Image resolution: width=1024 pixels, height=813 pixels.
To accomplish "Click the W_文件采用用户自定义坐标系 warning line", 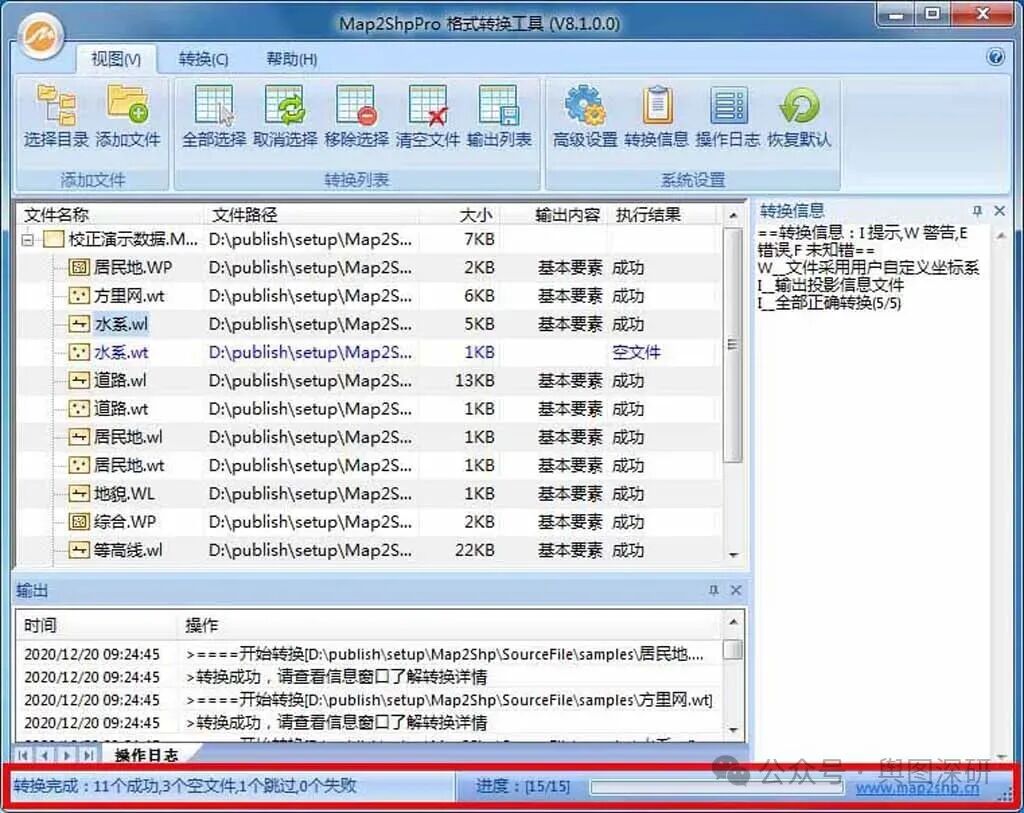I will [868, 268].
